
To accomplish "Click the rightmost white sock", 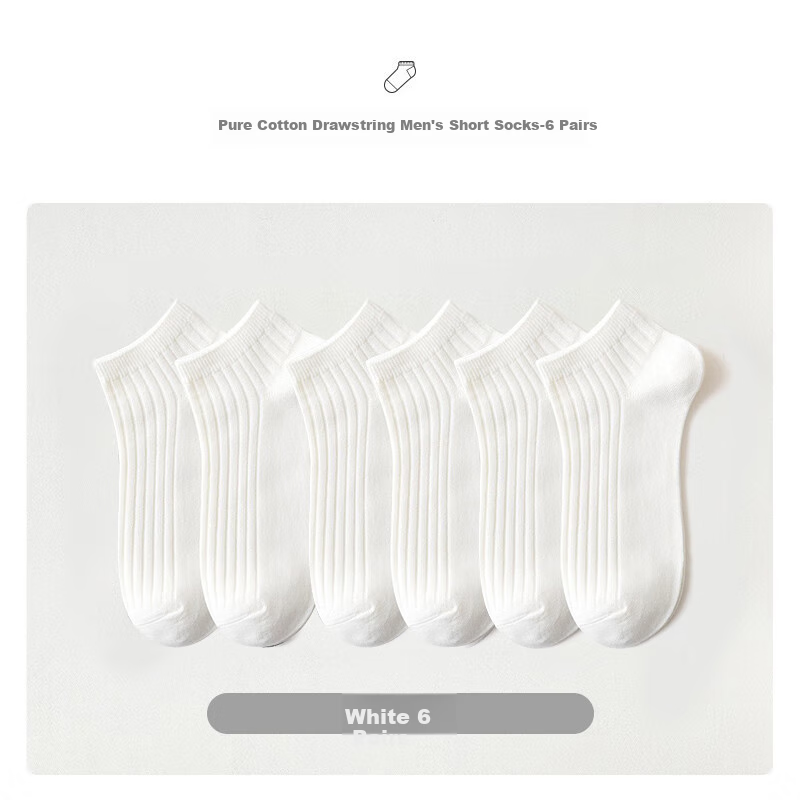I will pyautogui.click(x=620, y=474).
